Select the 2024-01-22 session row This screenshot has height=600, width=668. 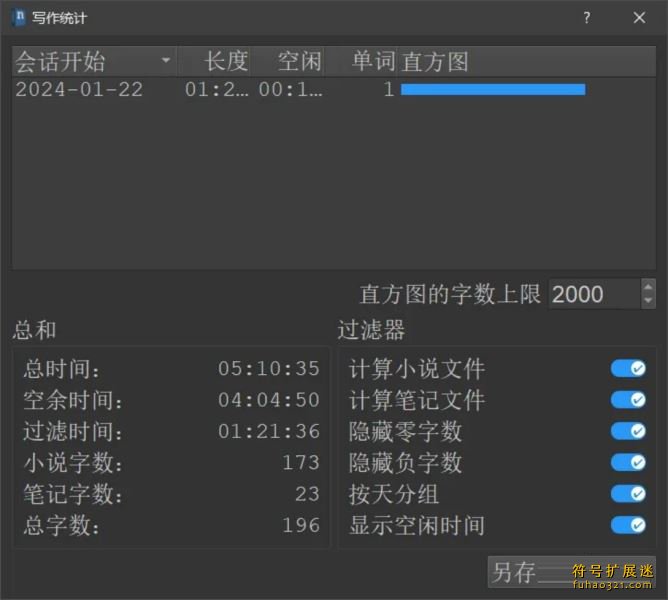point(334,89)
